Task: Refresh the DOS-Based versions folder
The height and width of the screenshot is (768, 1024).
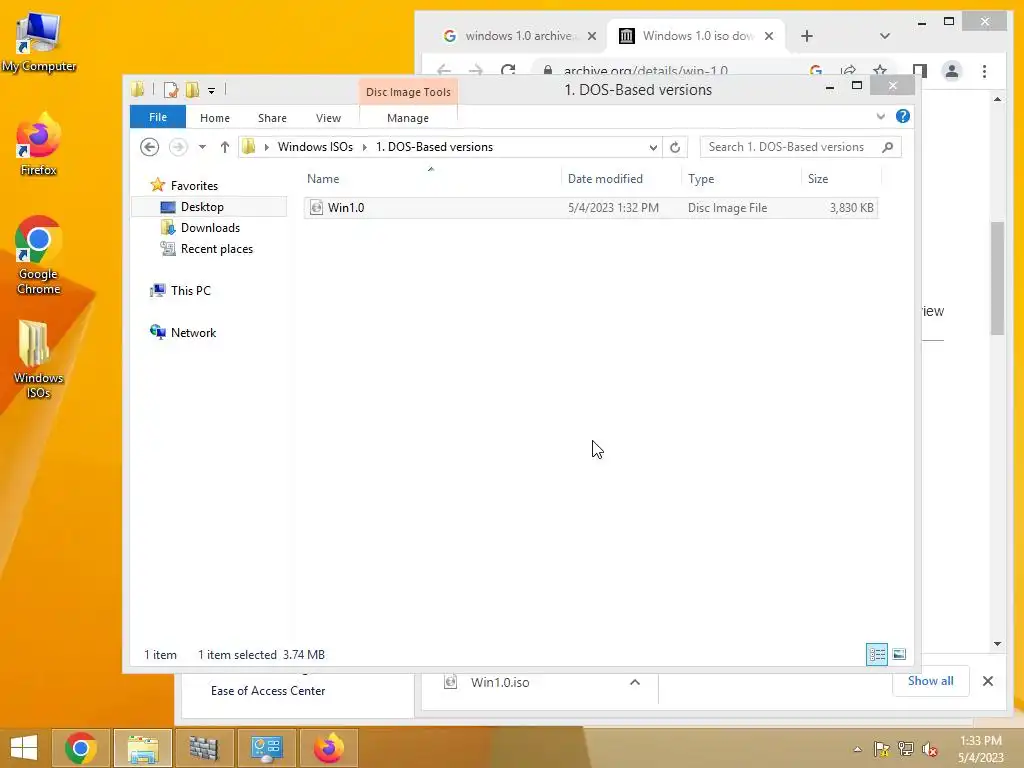Action: click(x=675, y=148)
